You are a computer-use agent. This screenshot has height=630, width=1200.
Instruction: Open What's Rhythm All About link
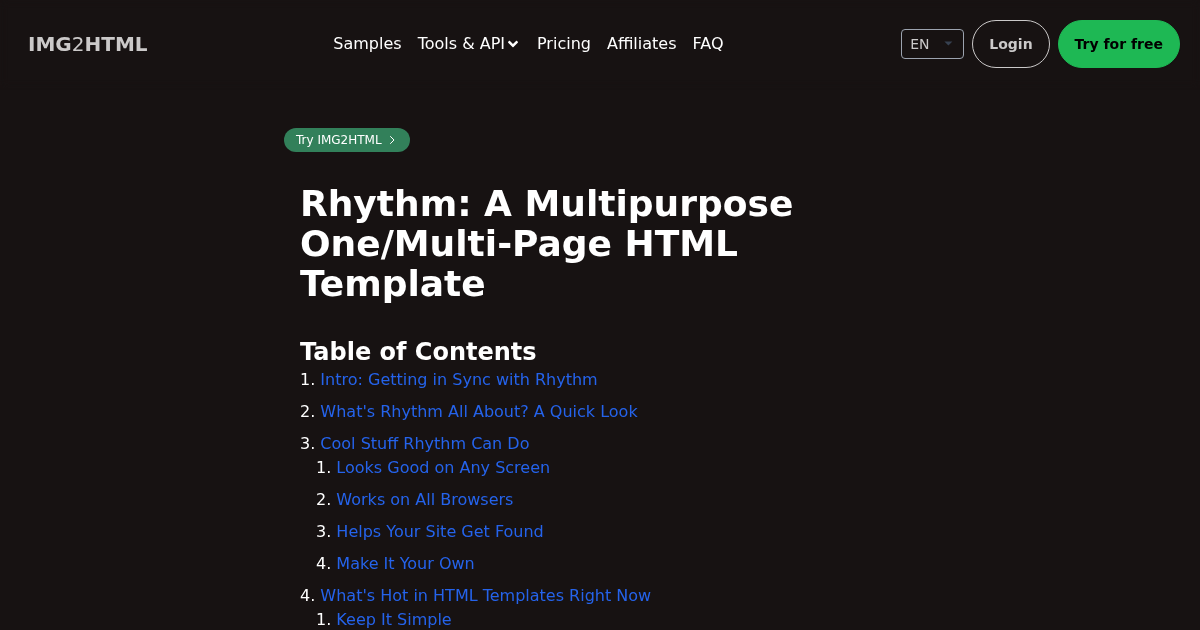coord(478,412)
